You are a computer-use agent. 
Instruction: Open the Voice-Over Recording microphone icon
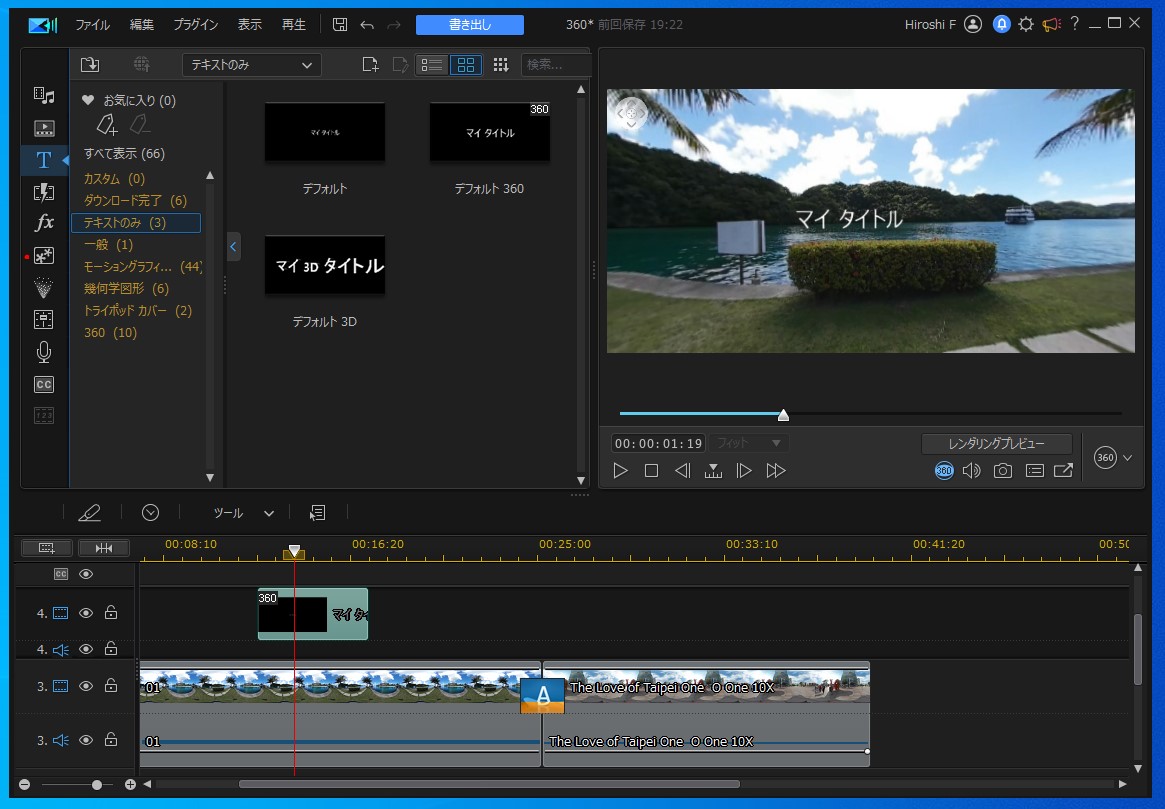pos(44,352)
